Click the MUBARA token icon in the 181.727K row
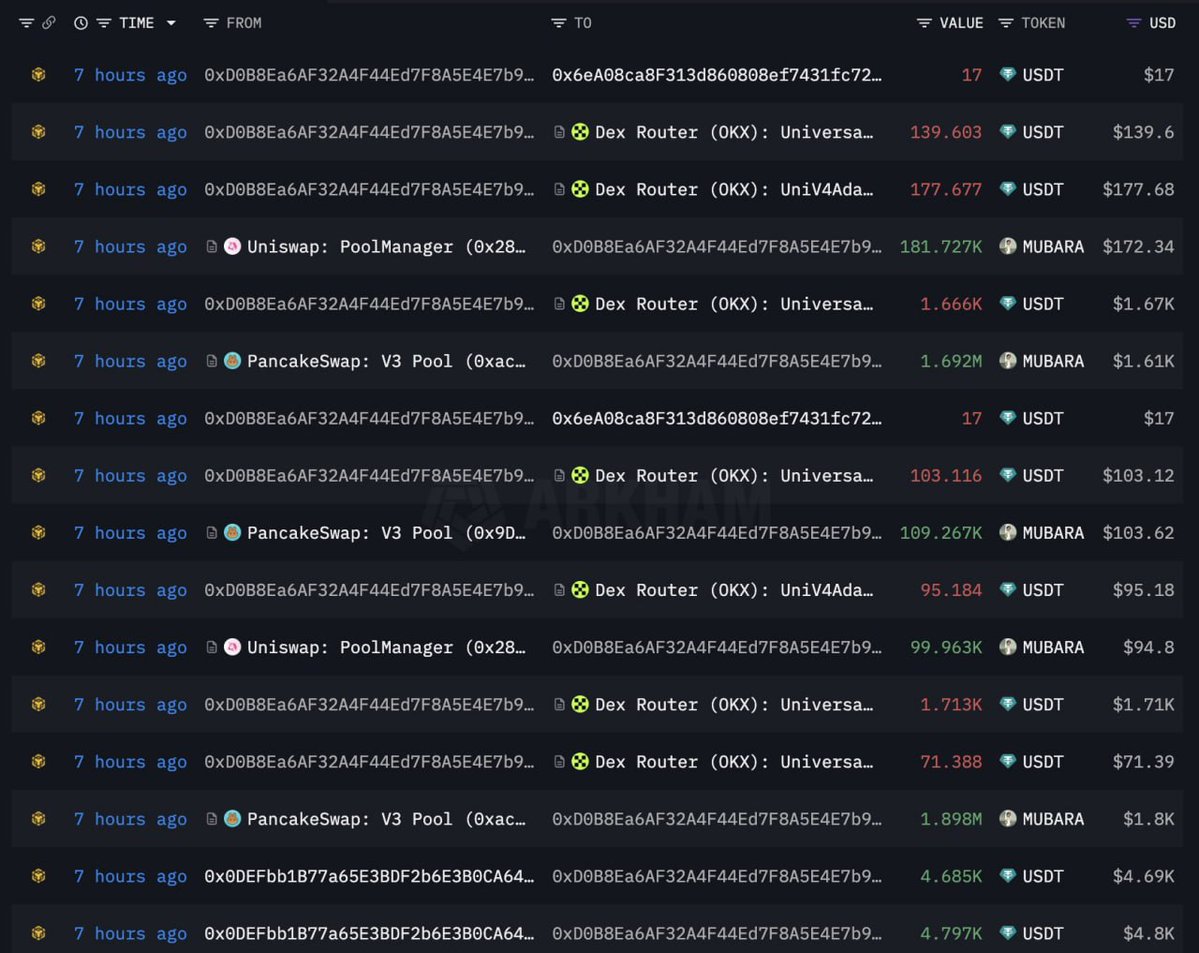Screen dimensions: 1199x953 click(1008, 246)
